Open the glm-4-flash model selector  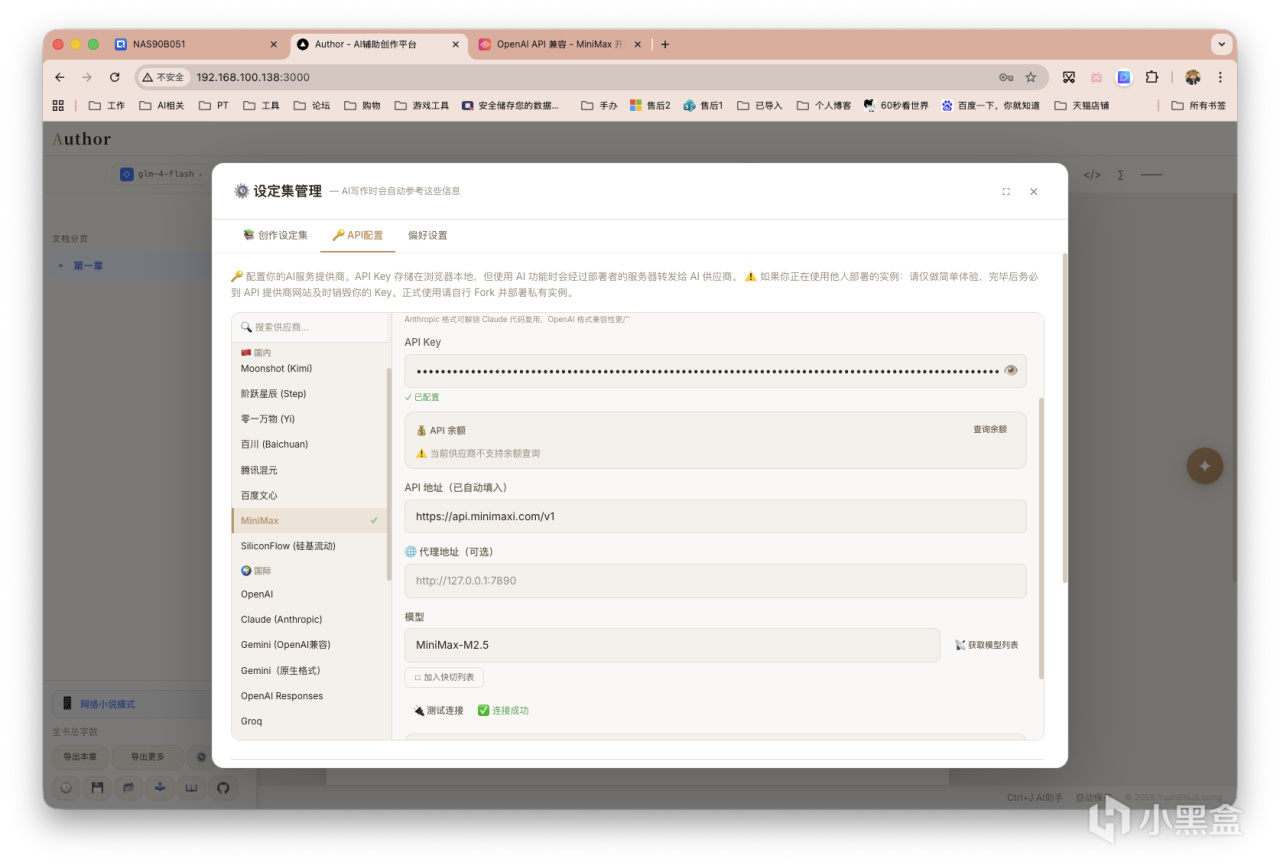tap(160, 174)
